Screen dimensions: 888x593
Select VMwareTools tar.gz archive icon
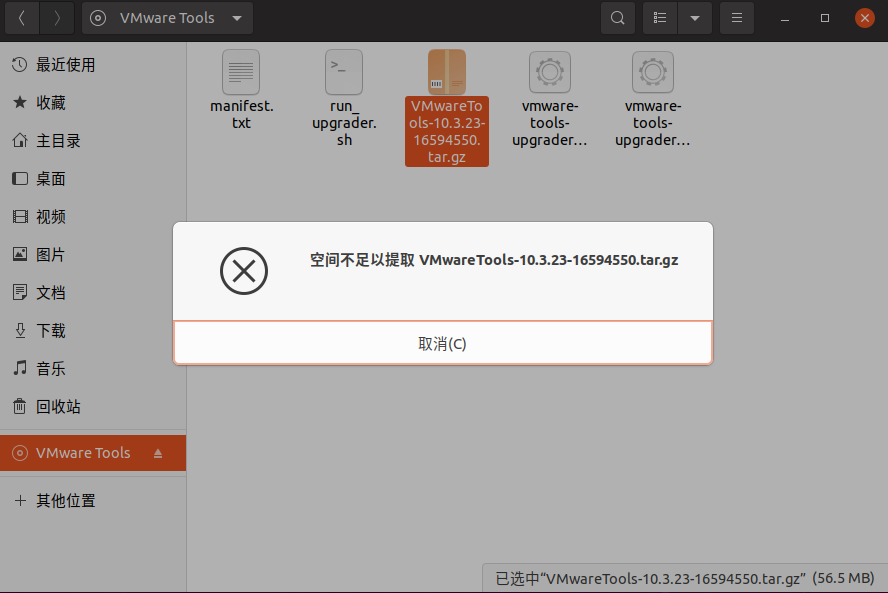tap(447, 72)
